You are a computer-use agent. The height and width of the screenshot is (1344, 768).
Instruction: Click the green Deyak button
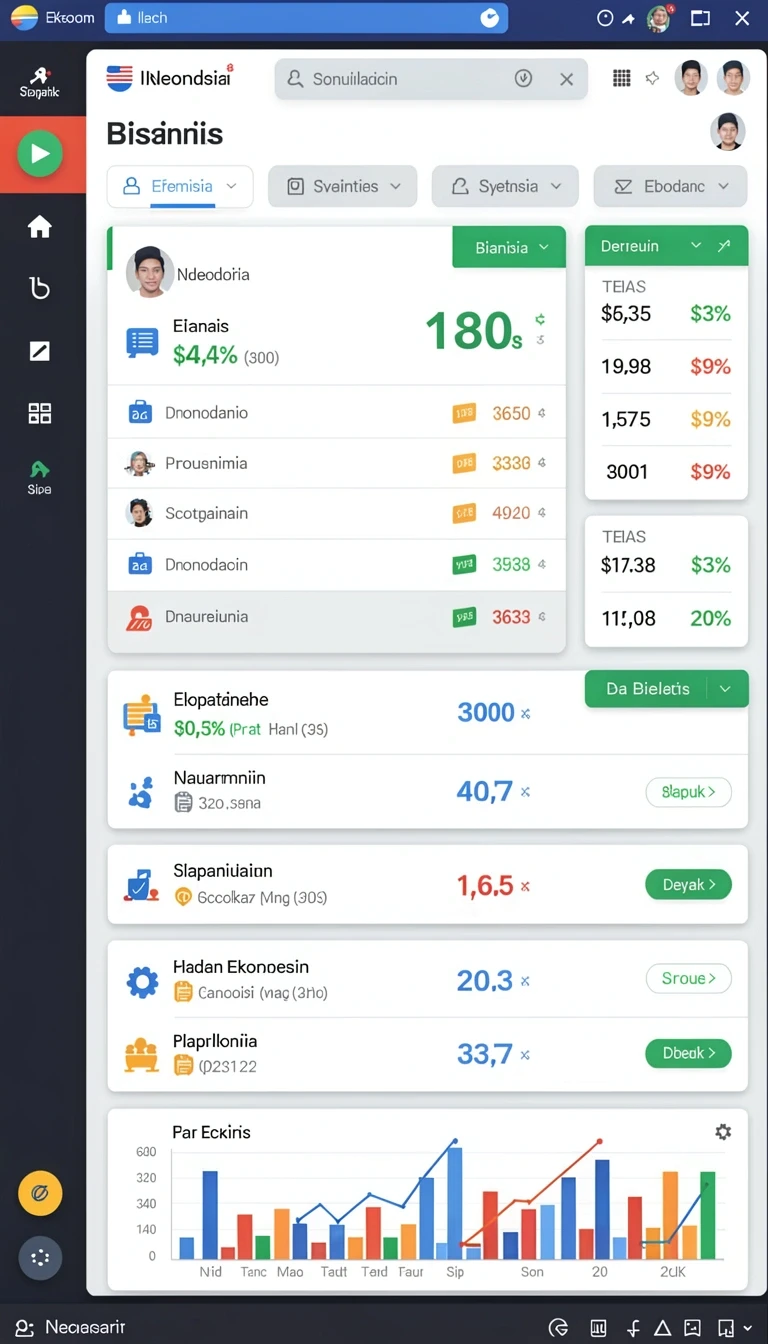coord(689,884)
